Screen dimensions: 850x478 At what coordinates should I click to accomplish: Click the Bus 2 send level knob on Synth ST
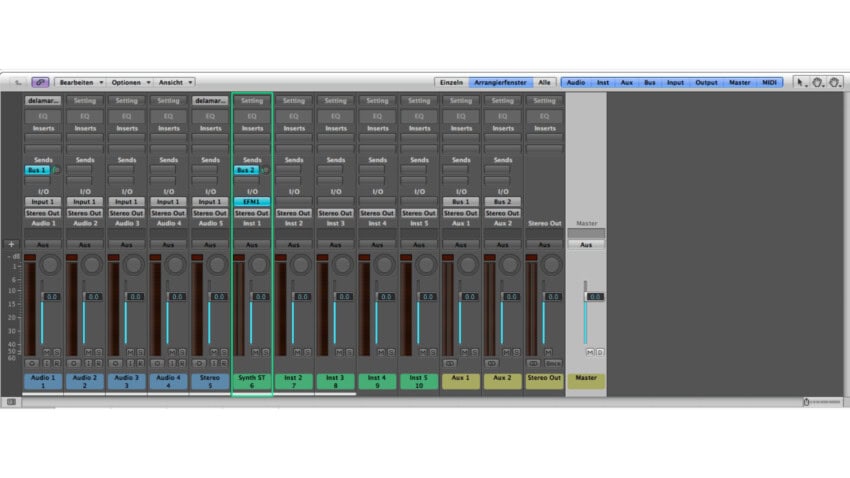[265, 170]
